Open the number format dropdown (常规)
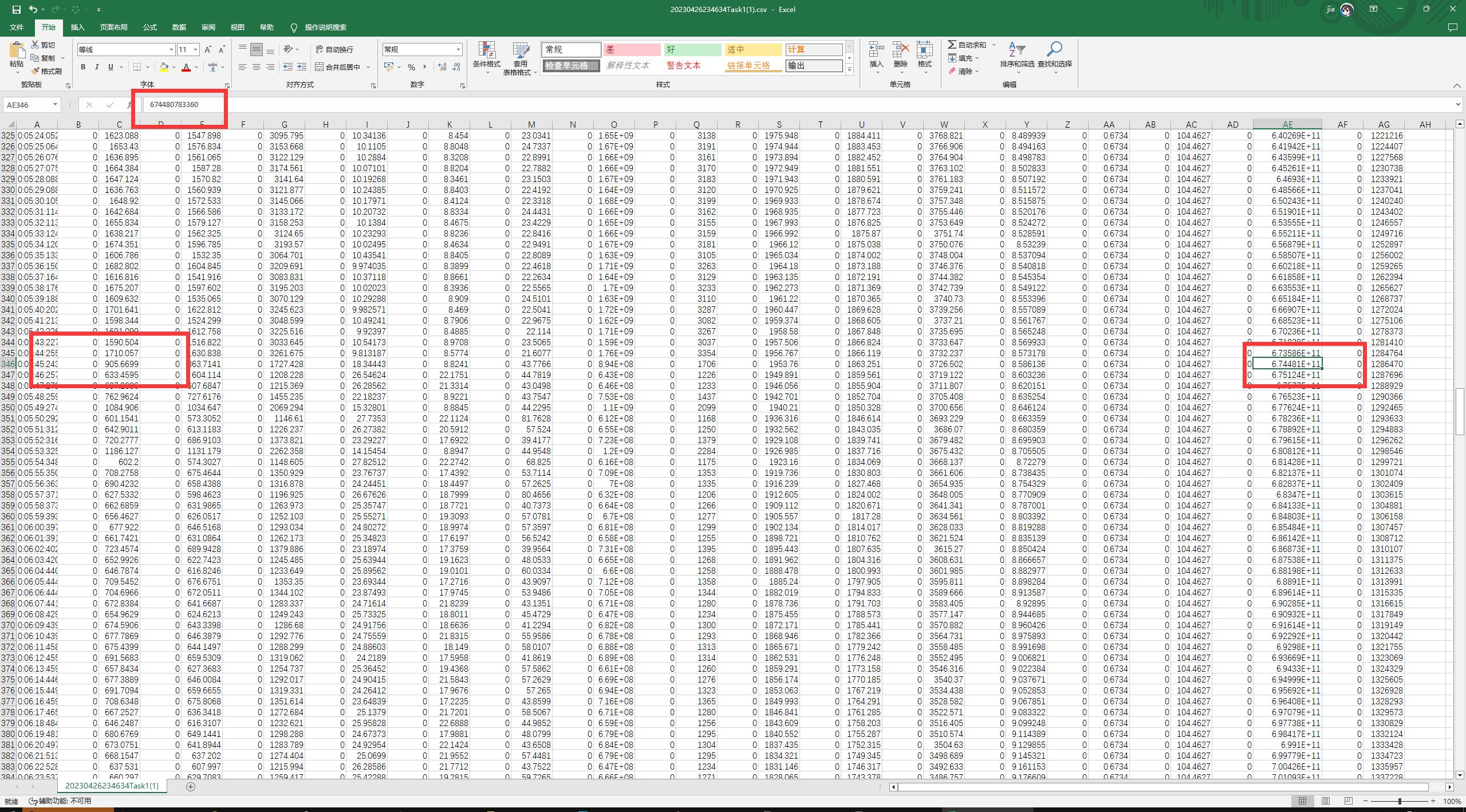Viewport: 1466px width, 812px height. [458, 50]
